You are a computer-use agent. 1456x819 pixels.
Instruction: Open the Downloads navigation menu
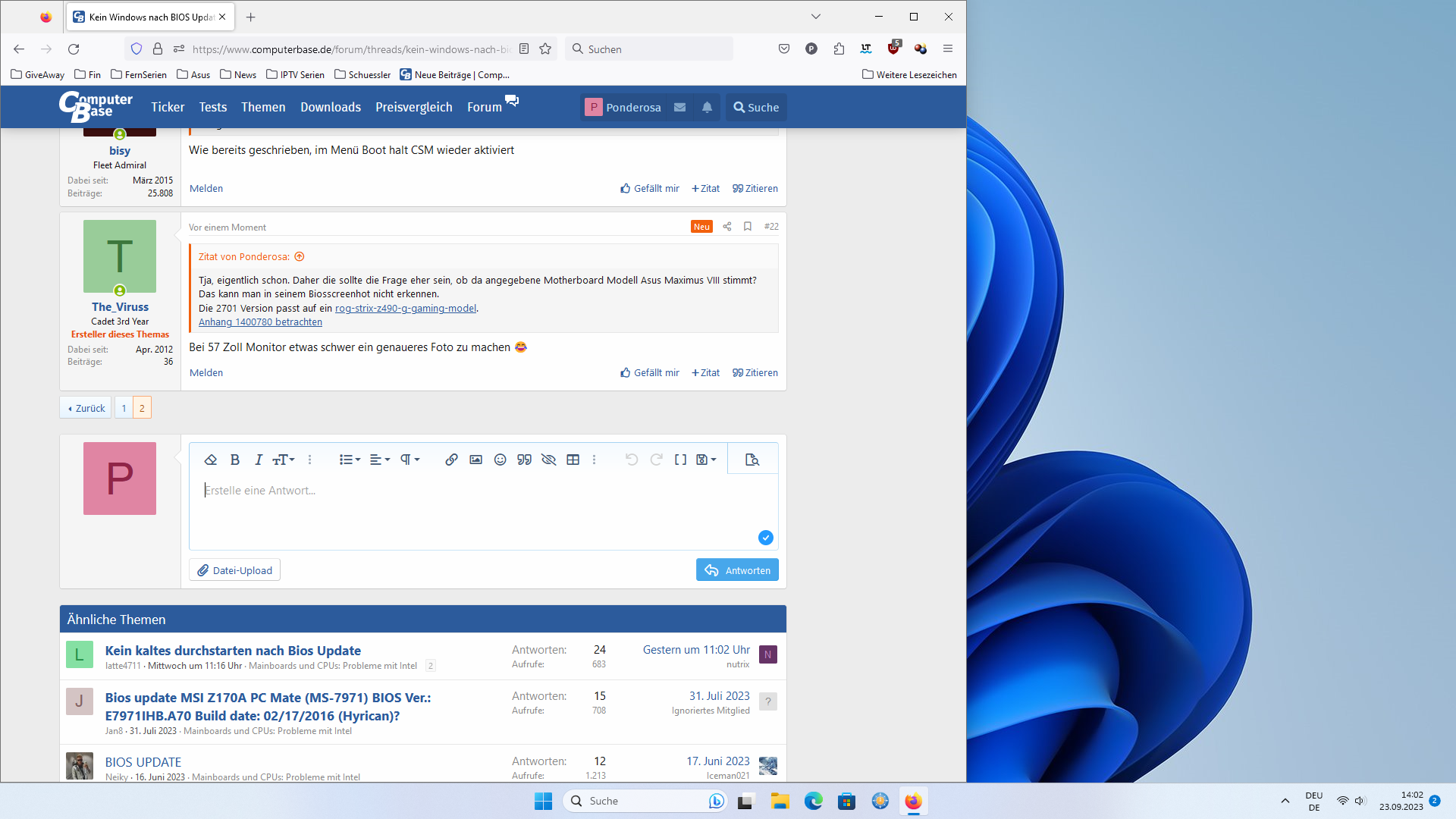[330, 107]
